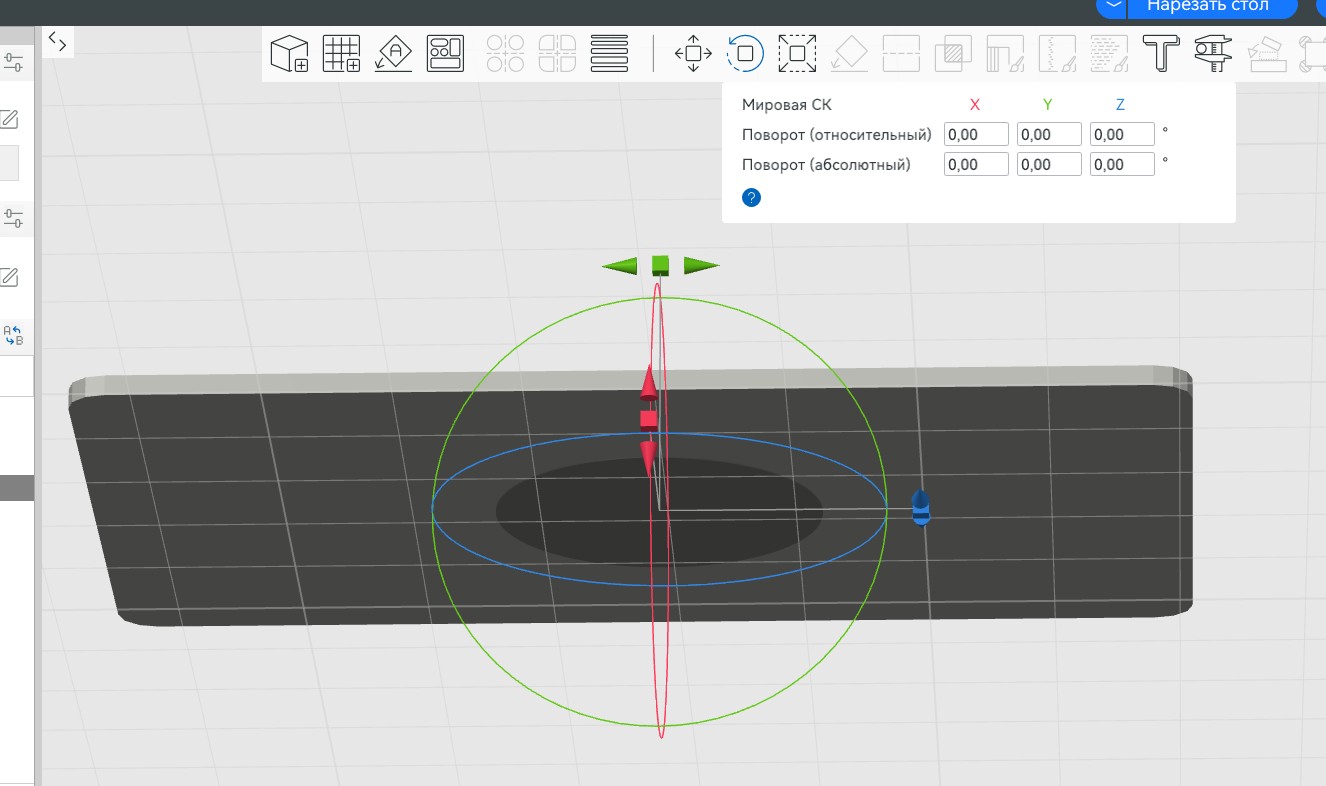This screenshot has width=1326, height=786.
Task: Collapse the sidebar with arrows button
Action: 57,42
